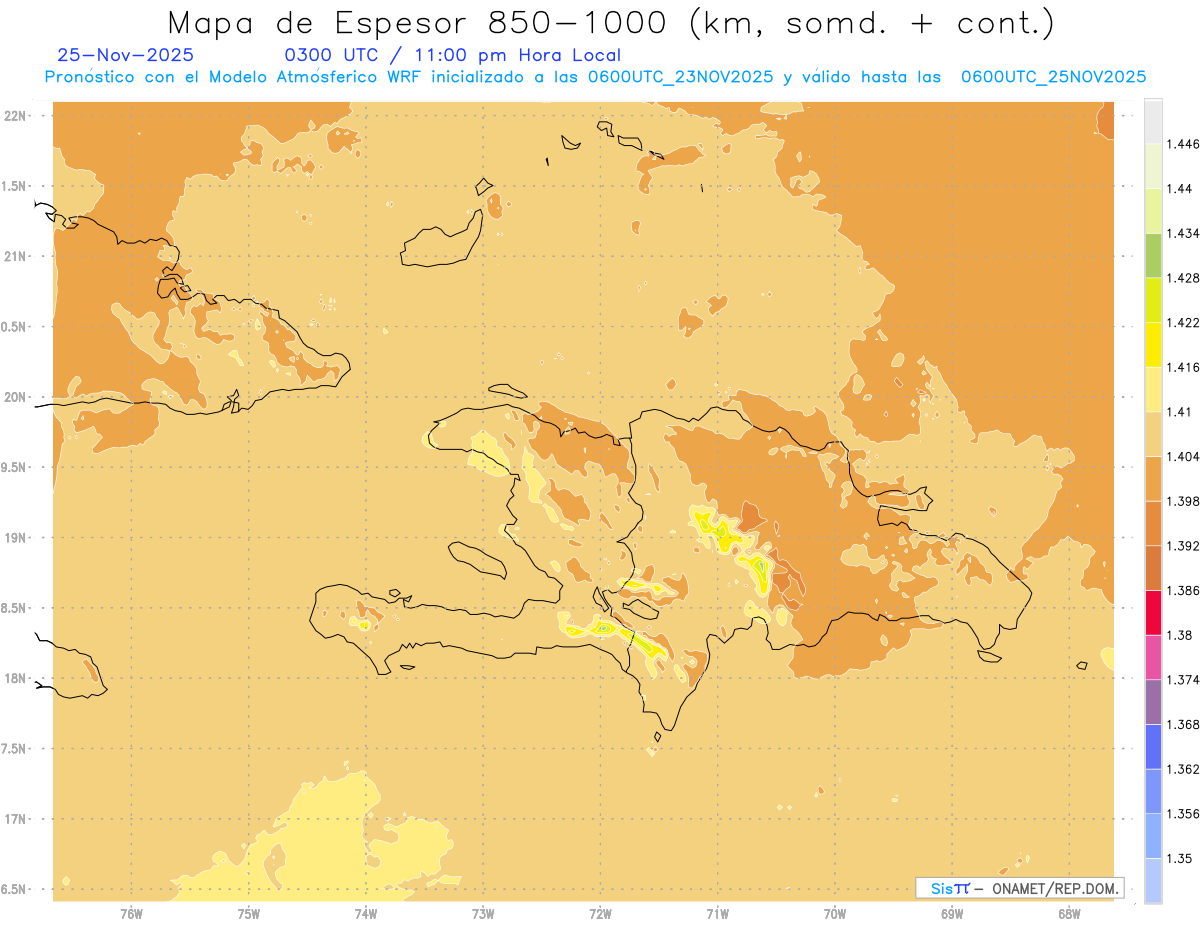1200x927 pixels.
Task: Click the colorbar value '1.35'
Action: (x=1182, y=859)
